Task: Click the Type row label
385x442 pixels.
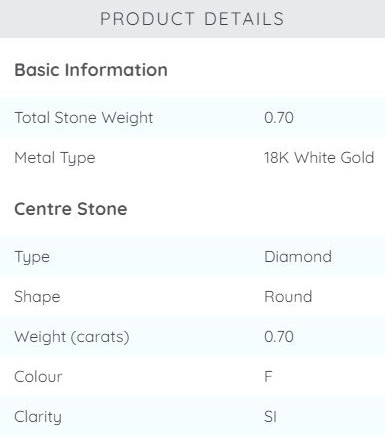Action: [x=32, y=257]
